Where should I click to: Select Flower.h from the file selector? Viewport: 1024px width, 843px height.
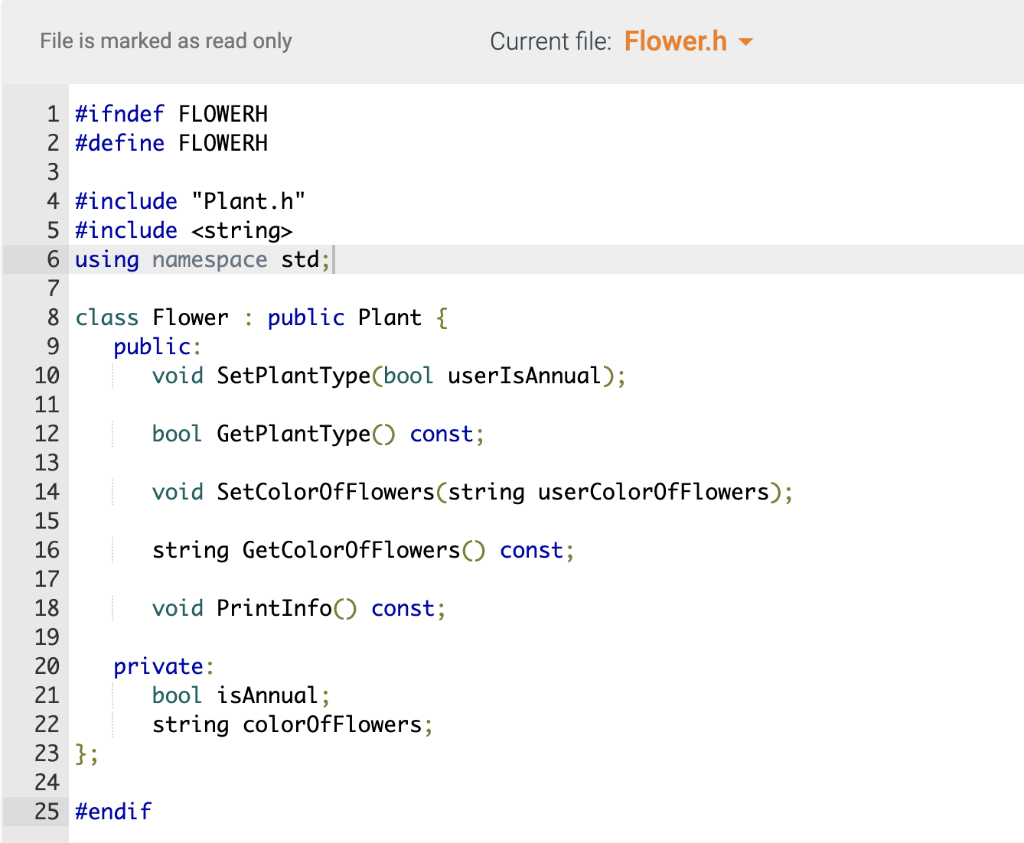tap(675, 41)
